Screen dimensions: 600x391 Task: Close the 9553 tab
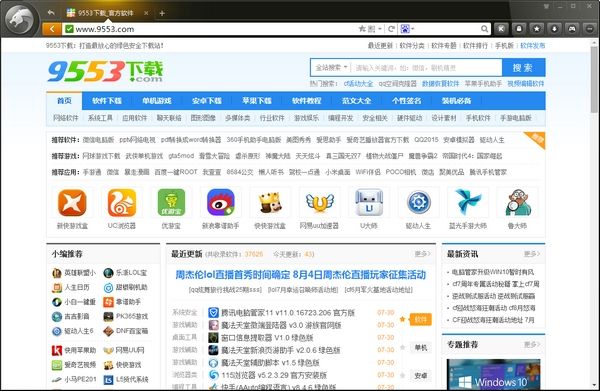146,13
